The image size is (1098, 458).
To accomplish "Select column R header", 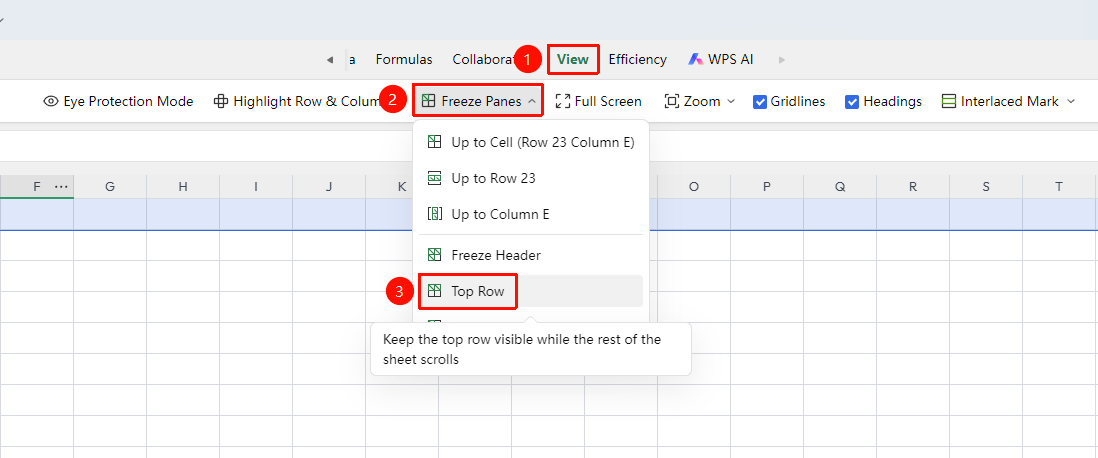I will [x=912, y=187].
